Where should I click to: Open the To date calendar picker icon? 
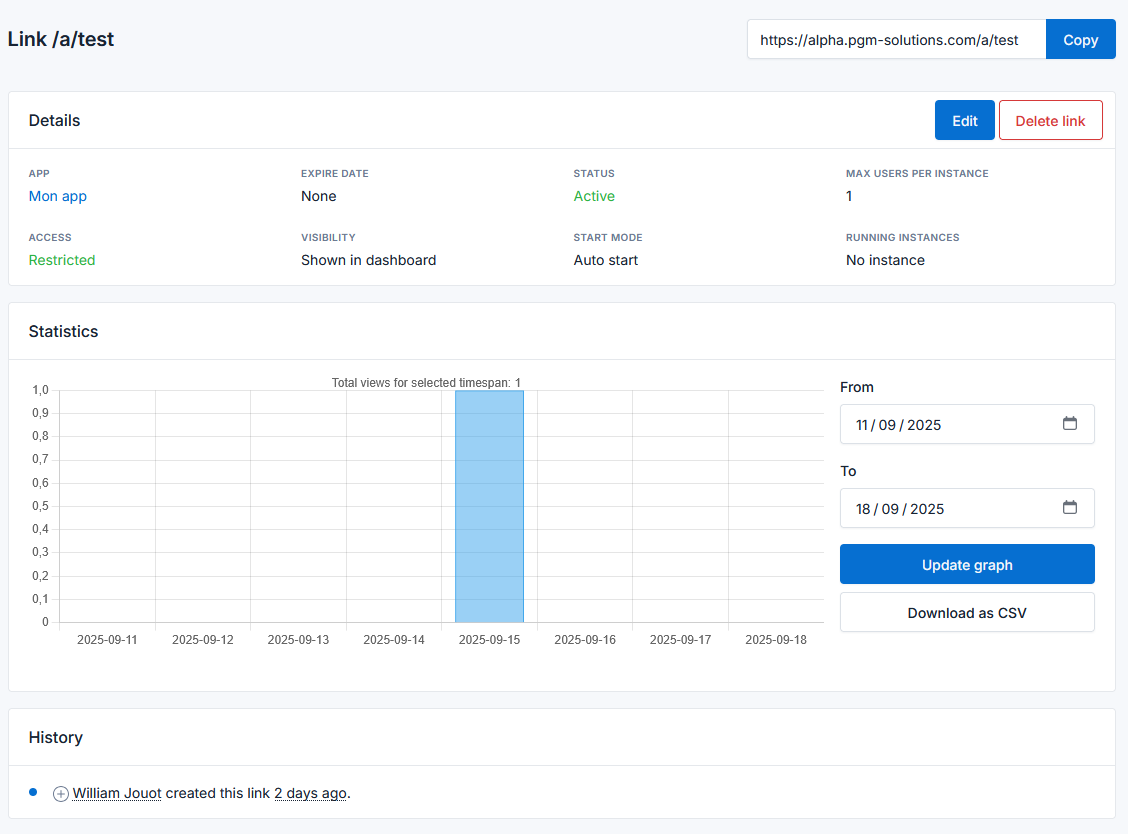[1070, 508]
